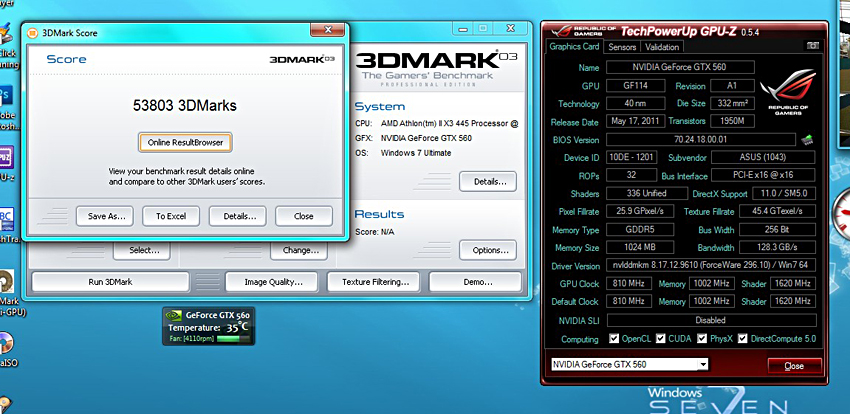Toggle the DirectCompute 5.0 checkbox
The height and width of the screenshot is (414, 850).
pyautogui.click(x=742, y=339)
